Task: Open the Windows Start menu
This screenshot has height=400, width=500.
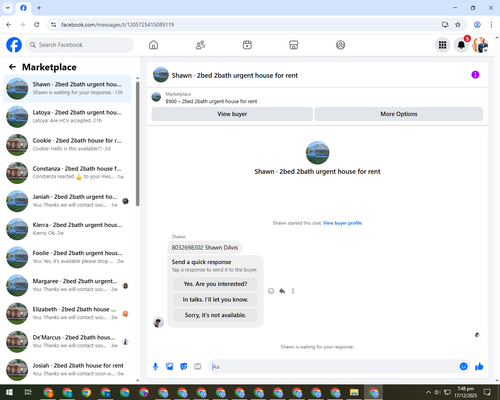Action: click(9, 392)
